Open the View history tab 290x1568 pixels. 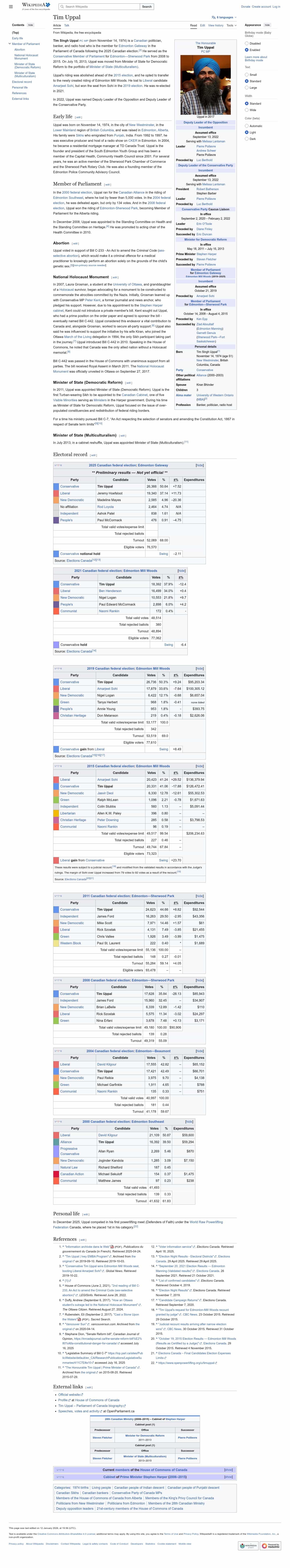pos(216,26)
